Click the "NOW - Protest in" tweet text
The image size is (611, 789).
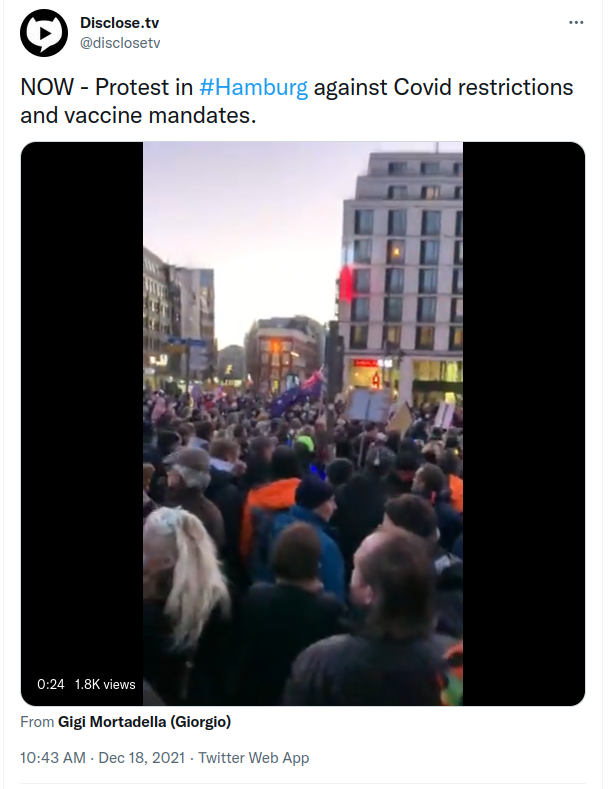tap(107, 88)
